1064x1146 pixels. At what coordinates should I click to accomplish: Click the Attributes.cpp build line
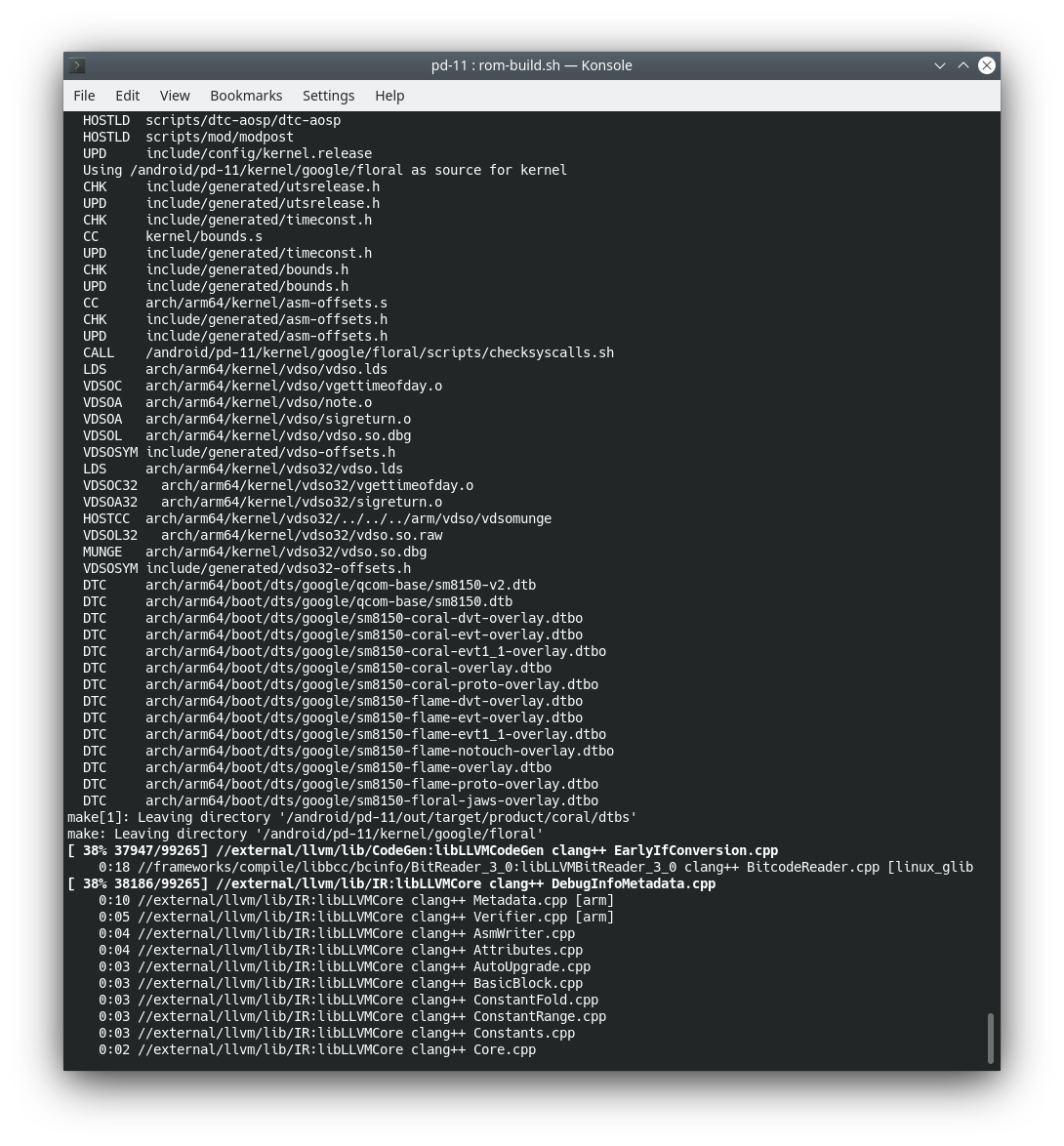341,951
